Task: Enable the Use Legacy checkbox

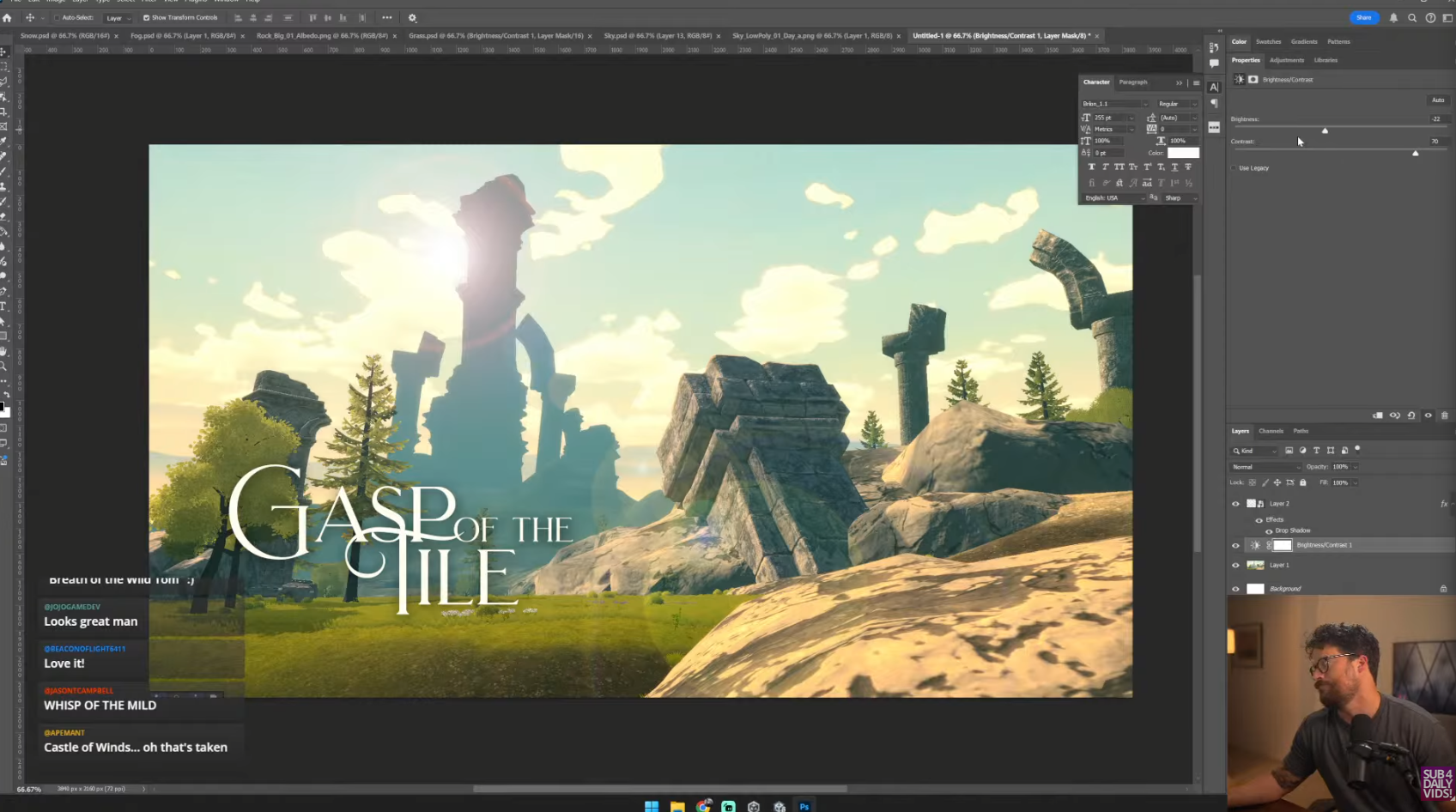Action: [x=1235, y=168]
